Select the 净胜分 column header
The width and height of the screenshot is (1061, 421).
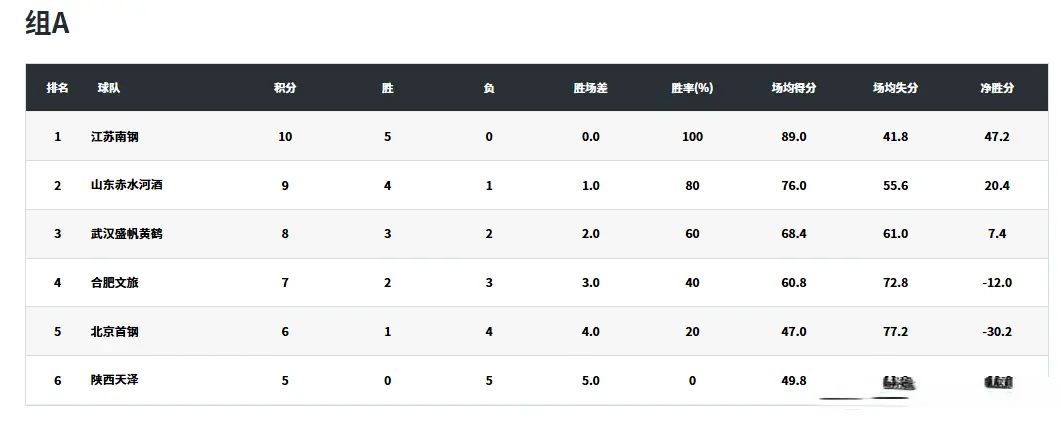(x=997, y=88)
